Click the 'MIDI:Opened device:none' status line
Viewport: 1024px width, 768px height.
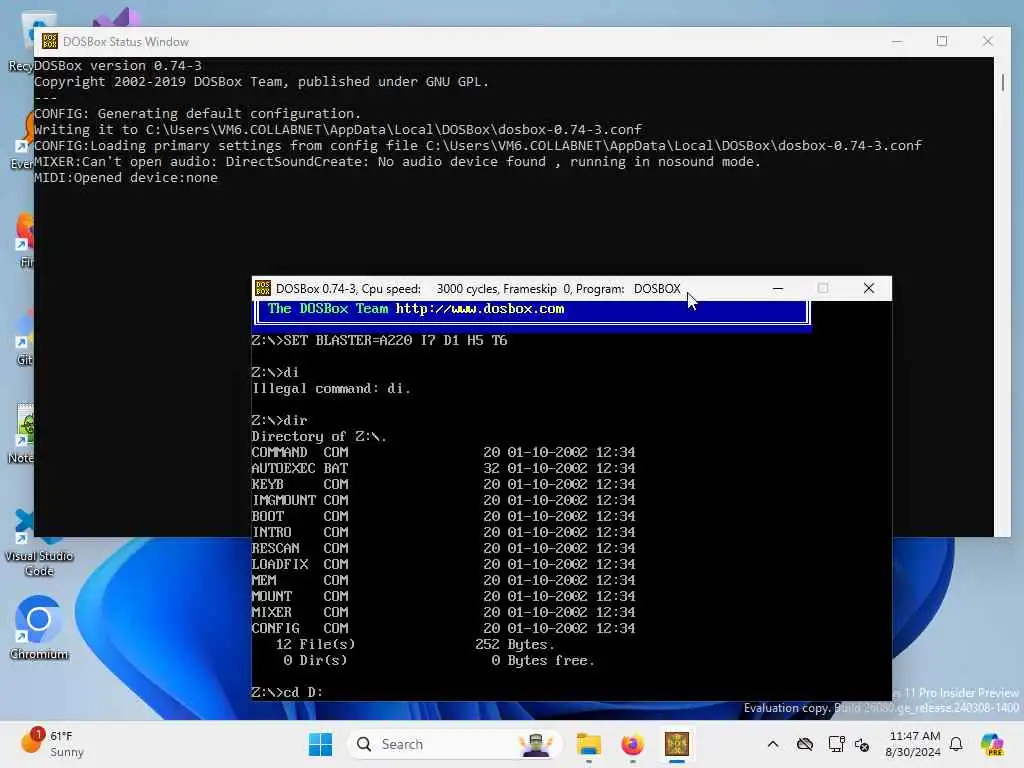(125, 178)
